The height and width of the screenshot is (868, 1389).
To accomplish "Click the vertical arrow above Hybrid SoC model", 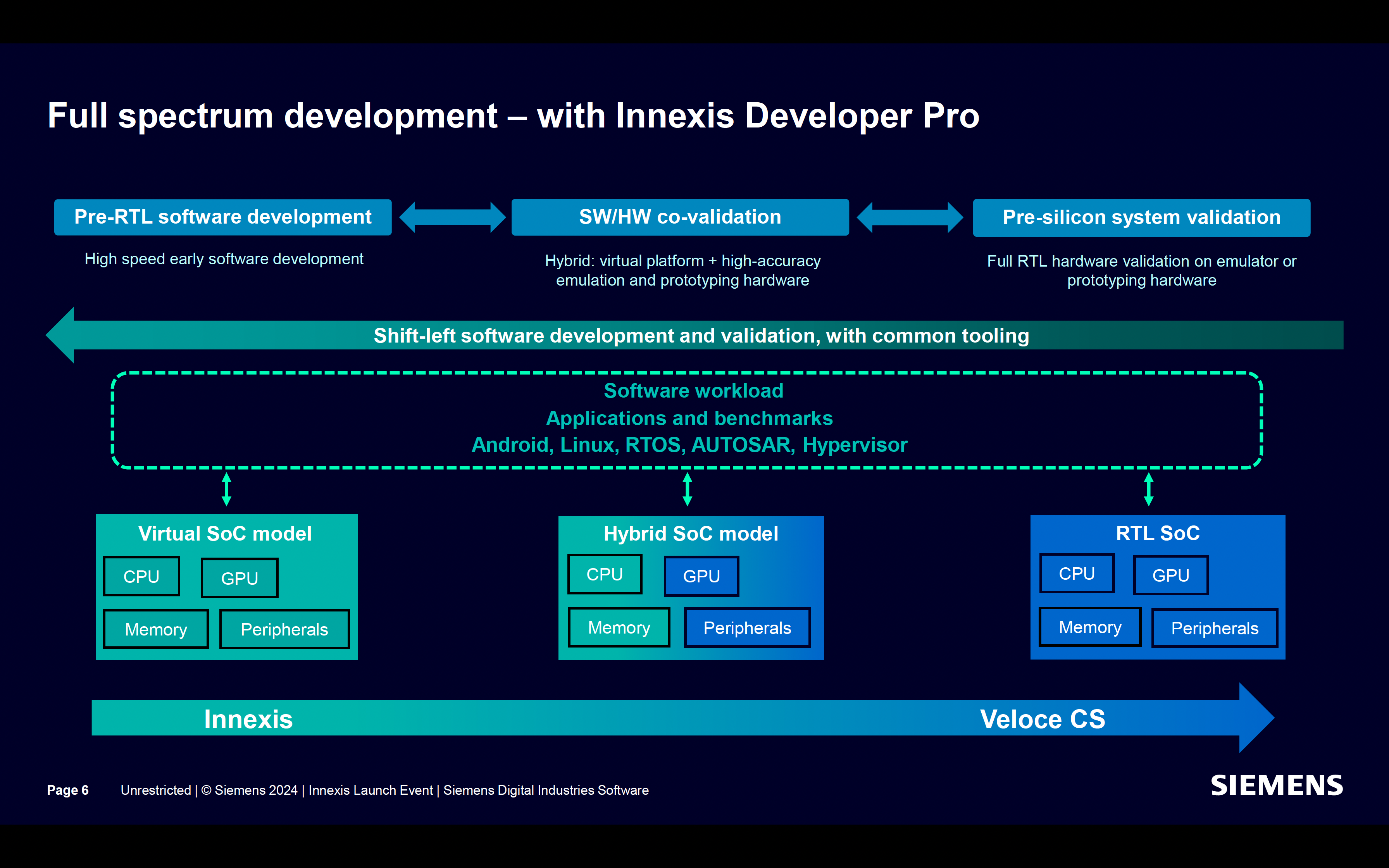I will coord(688,489).
